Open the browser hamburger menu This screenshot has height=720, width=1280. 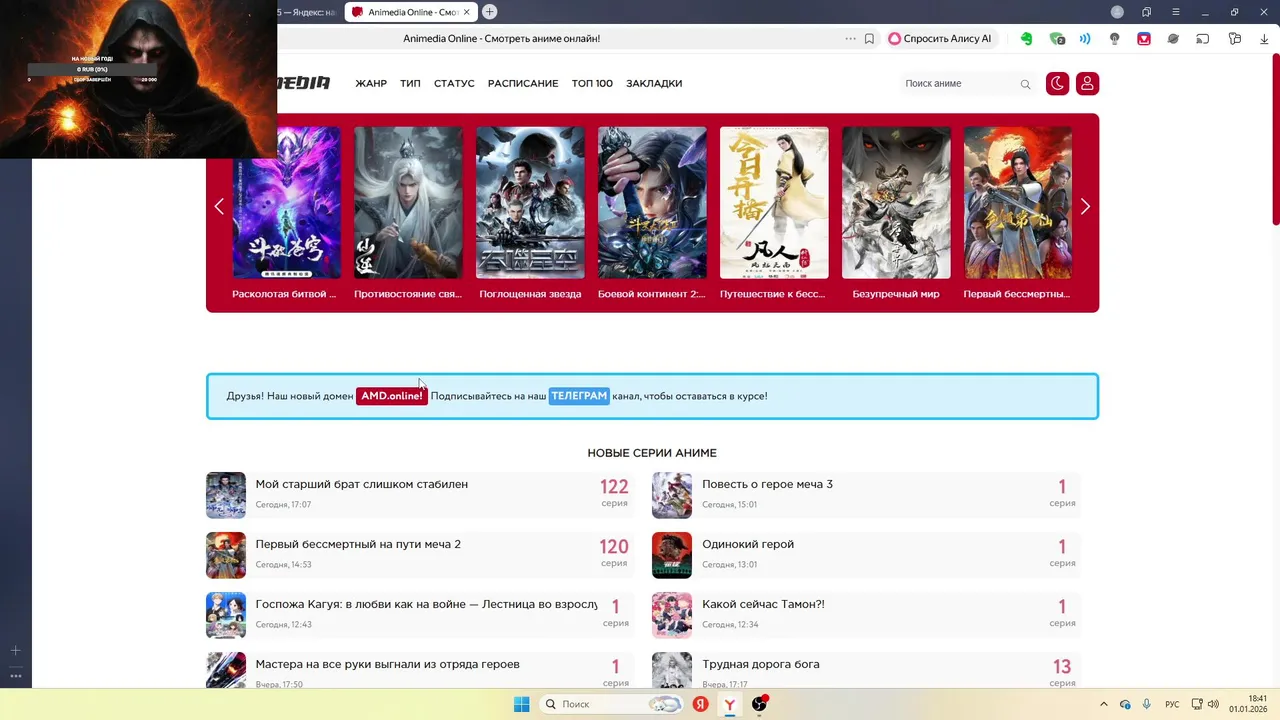point(1176,12)
